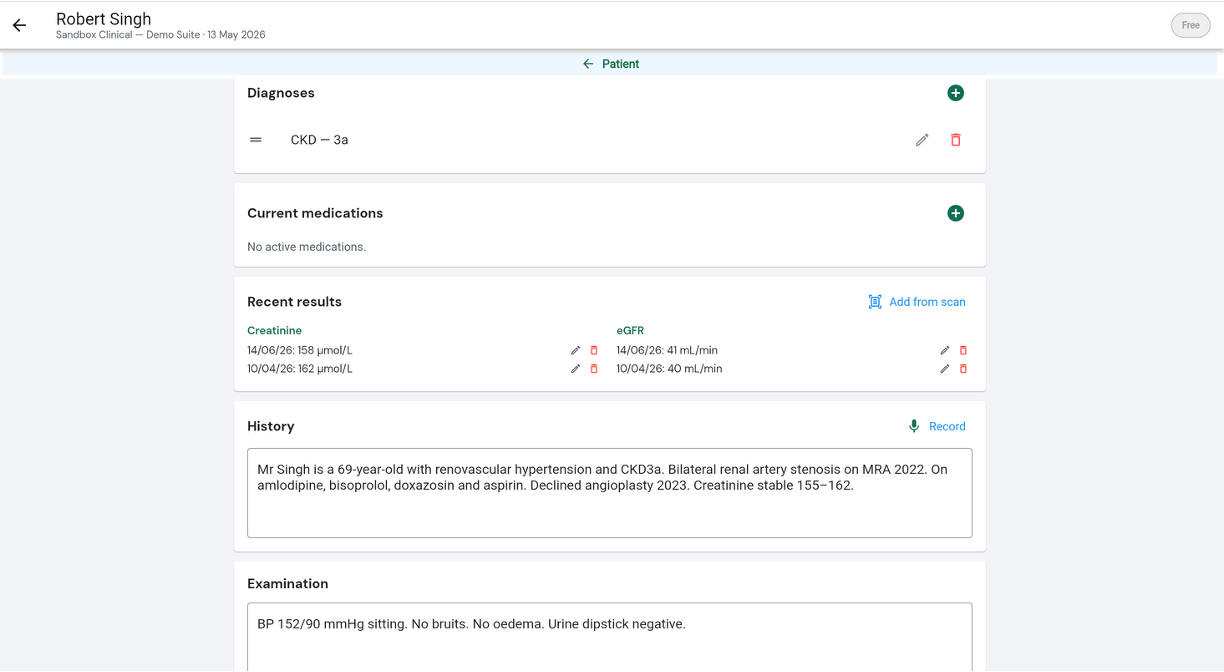Return to Patient via the banner link
This screenshot has width=1224, height=672.
(611, 64)
